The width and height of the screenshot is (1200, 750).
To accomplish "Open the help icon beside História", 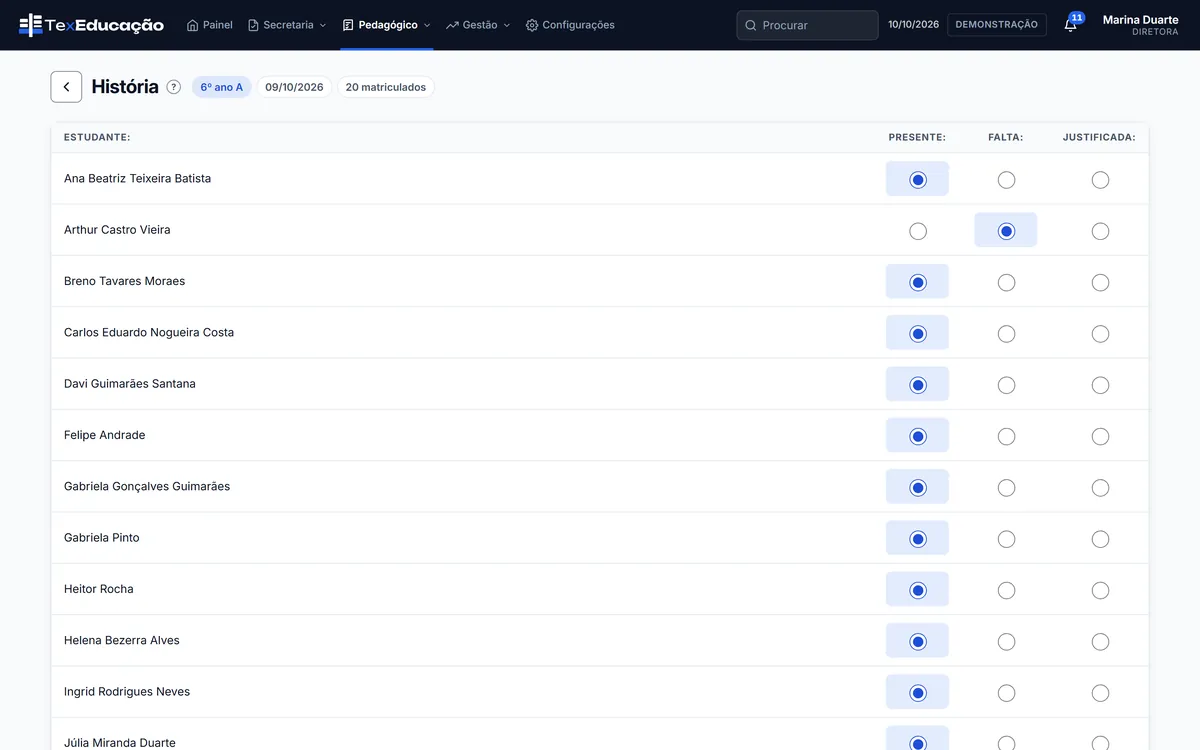I will pyautogui.click(x=174, y=87).
